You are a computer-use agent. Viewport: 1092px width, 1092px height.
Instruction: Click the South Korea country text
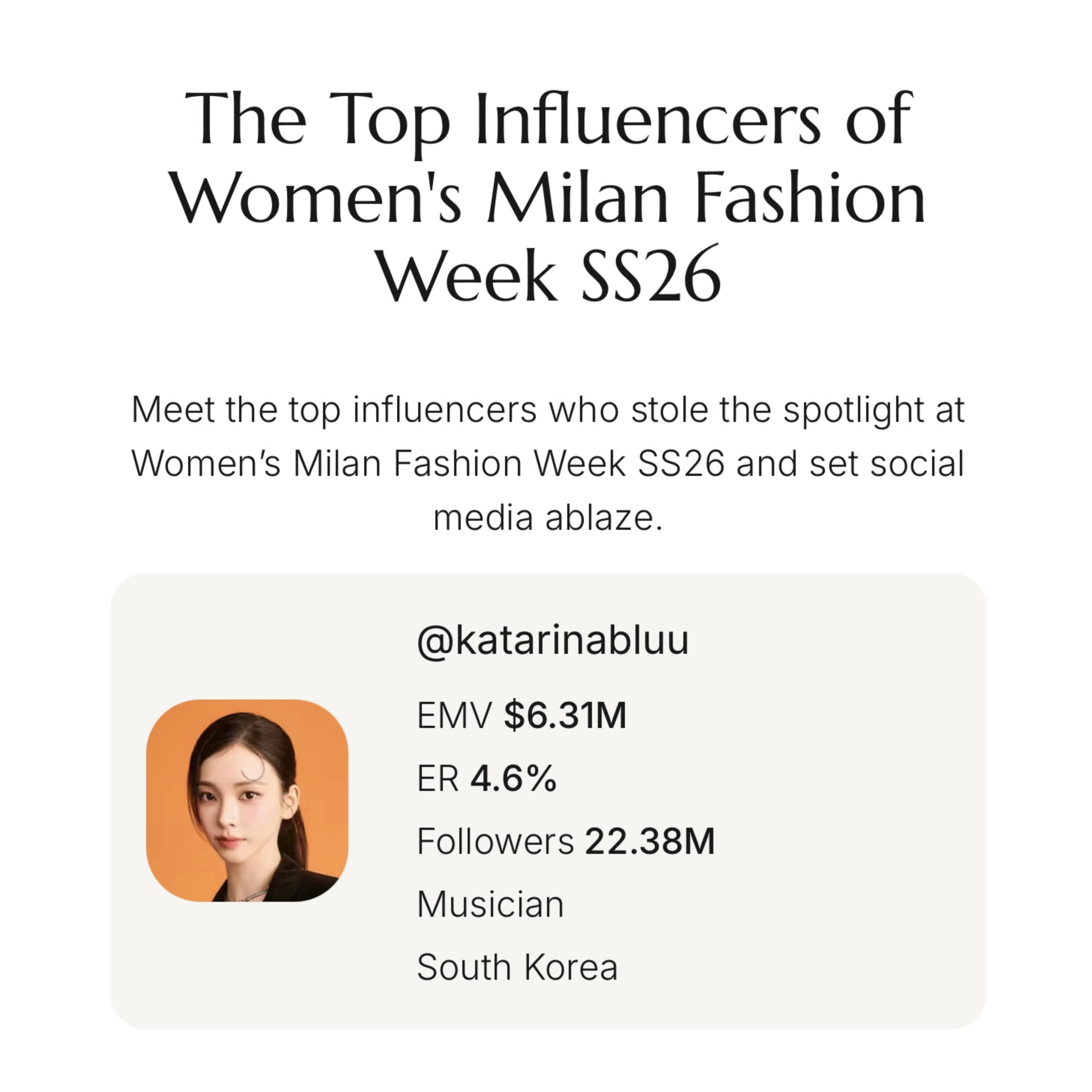pos(517,967)
